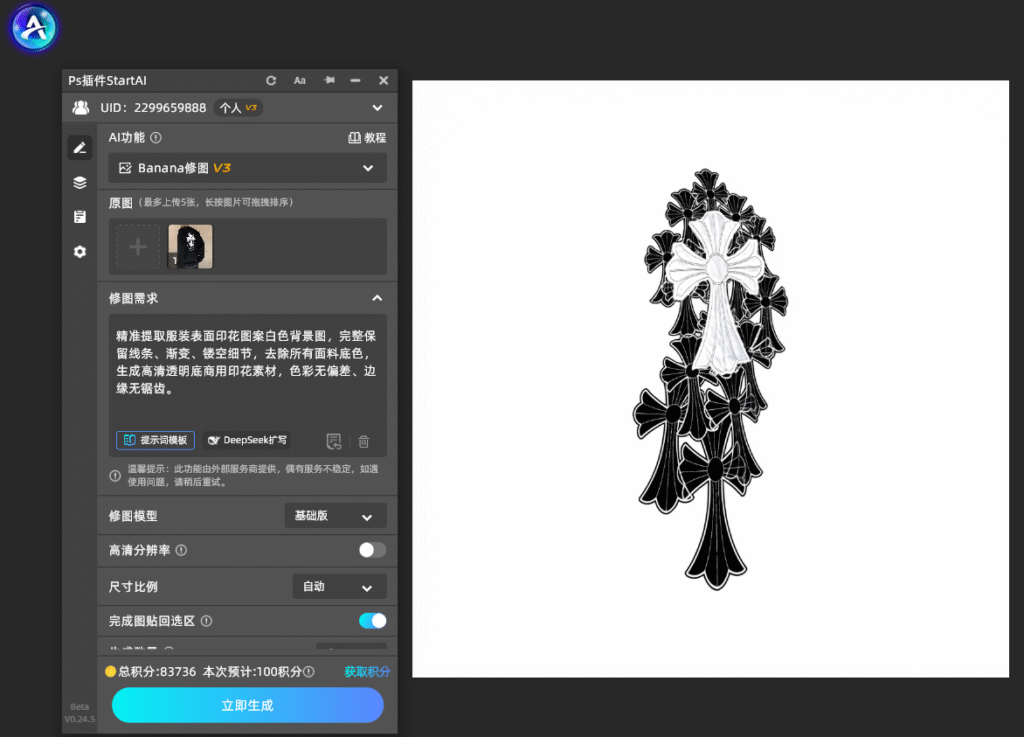The image size is (1024, 737).
Task: Open the 修图模型 基础版 dropdown
Action: point(336,516)
